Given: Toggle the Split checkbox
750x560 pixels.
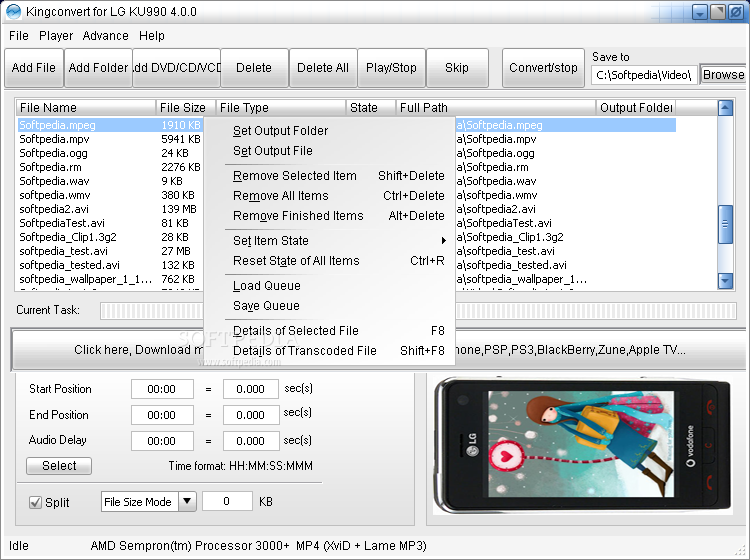Looking at the screenshot, I should pos(35,503).
